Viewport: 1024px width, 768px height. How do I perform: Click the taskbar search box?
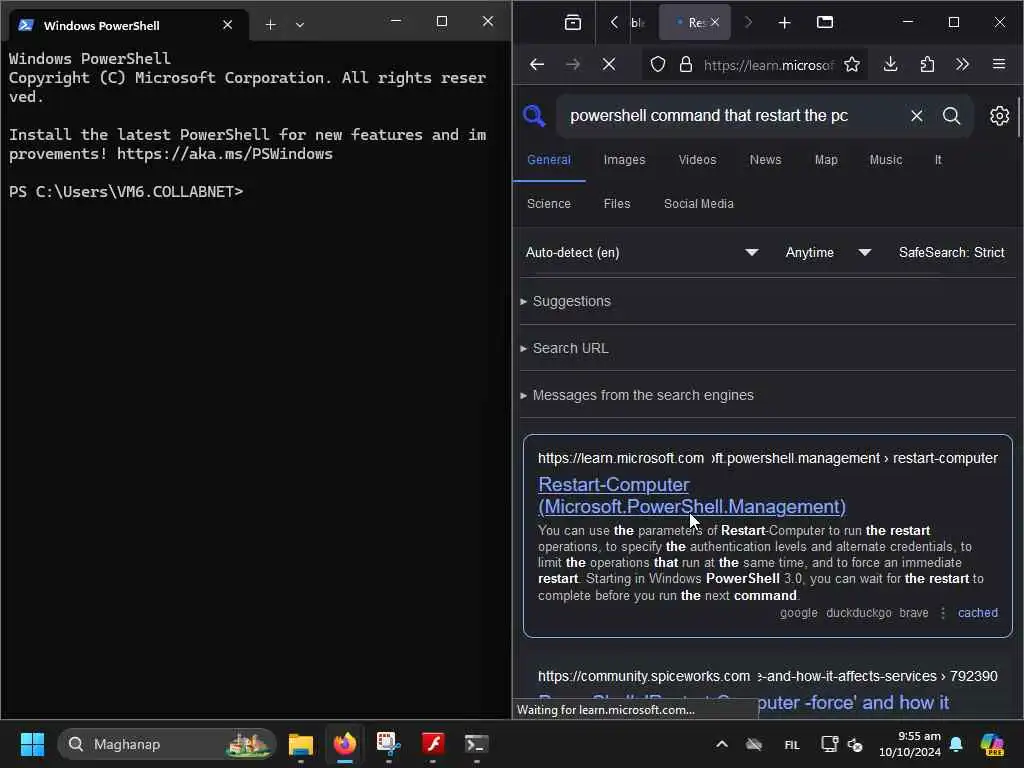click(x=167, y=744)
